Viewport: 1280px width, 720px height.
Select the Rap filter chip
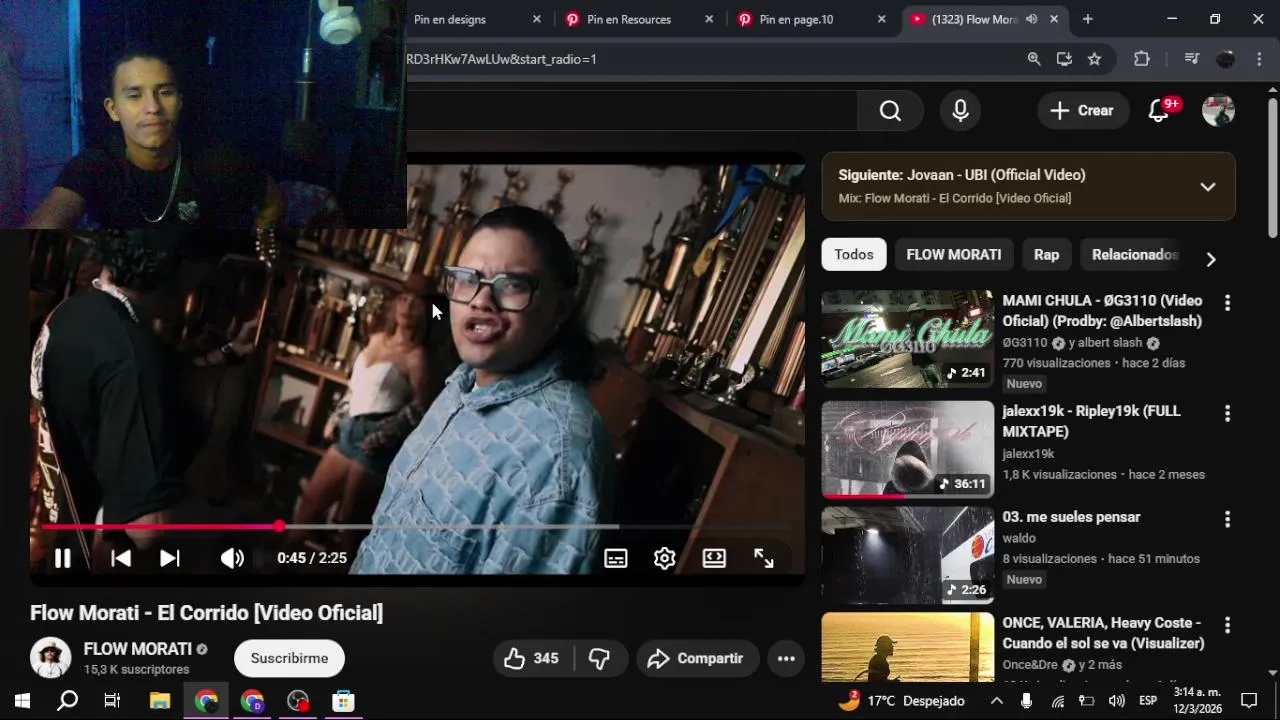1046,255
